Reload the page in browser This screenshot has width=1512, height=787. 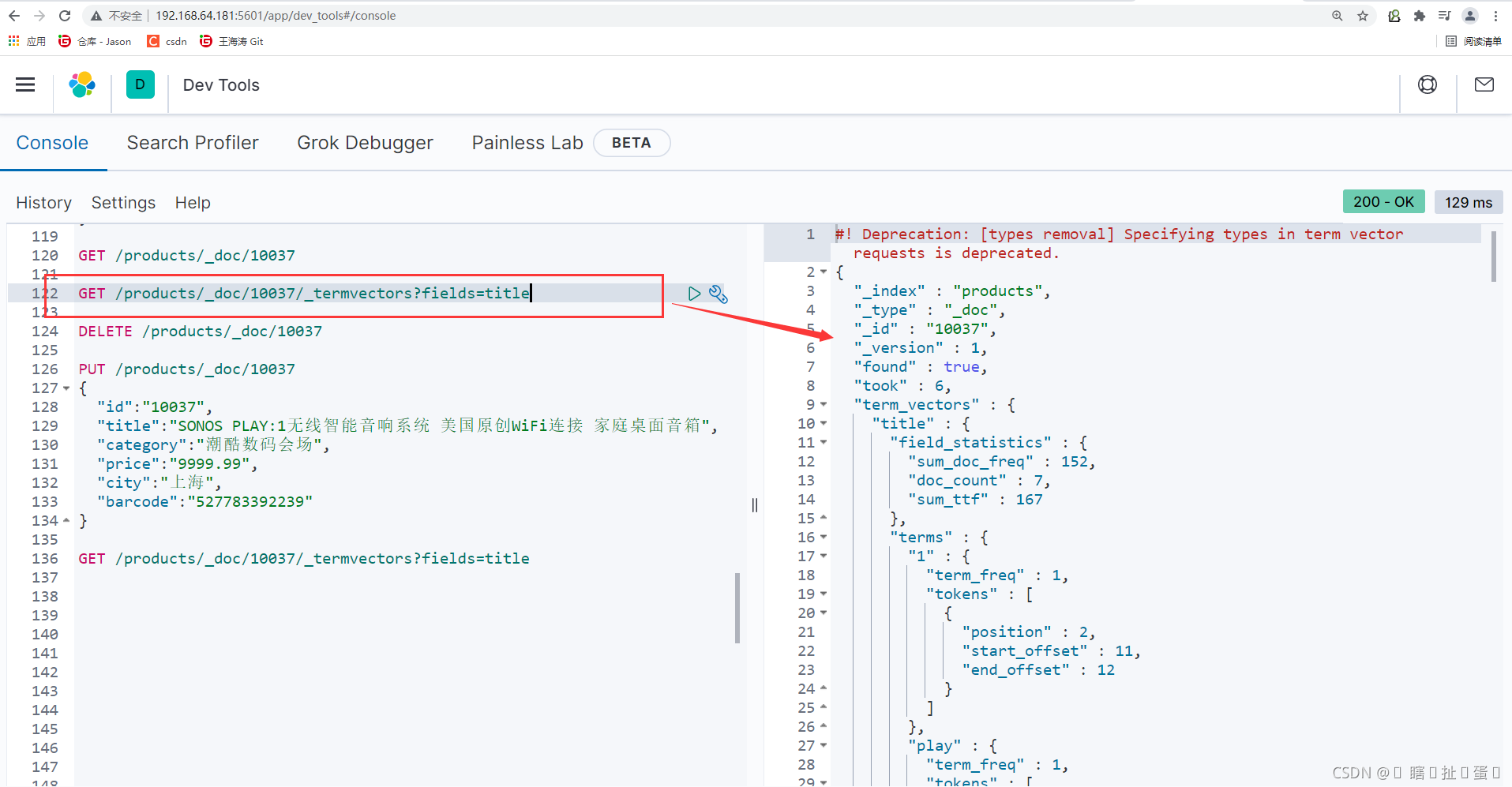pyautogui.click(x=65, y=16)
